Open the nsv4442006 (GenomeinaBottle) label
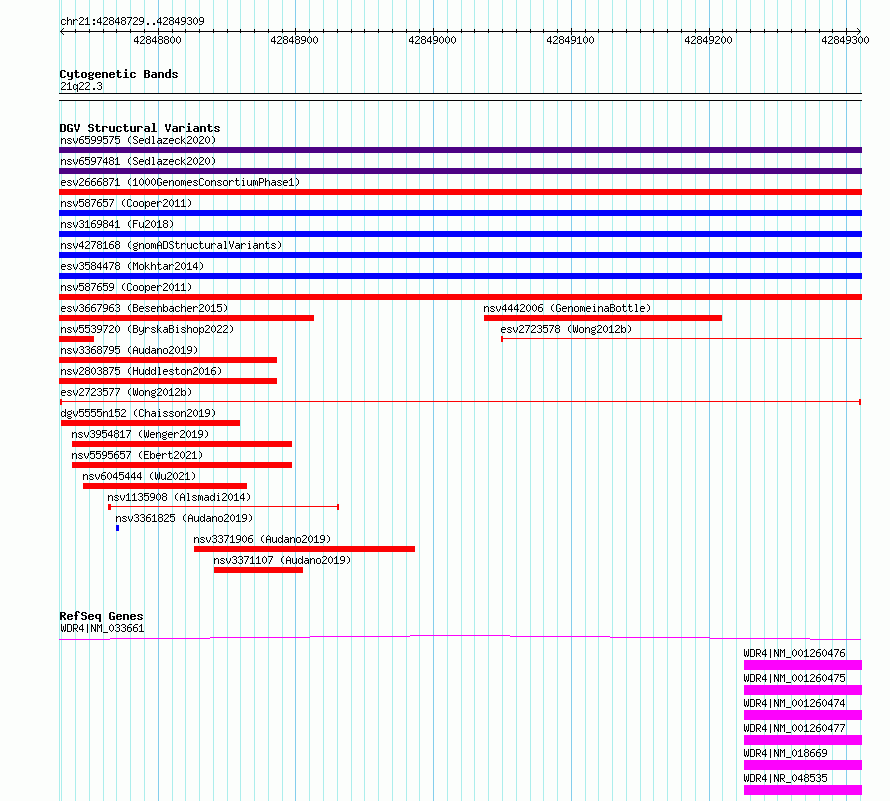 pos(567,308)
